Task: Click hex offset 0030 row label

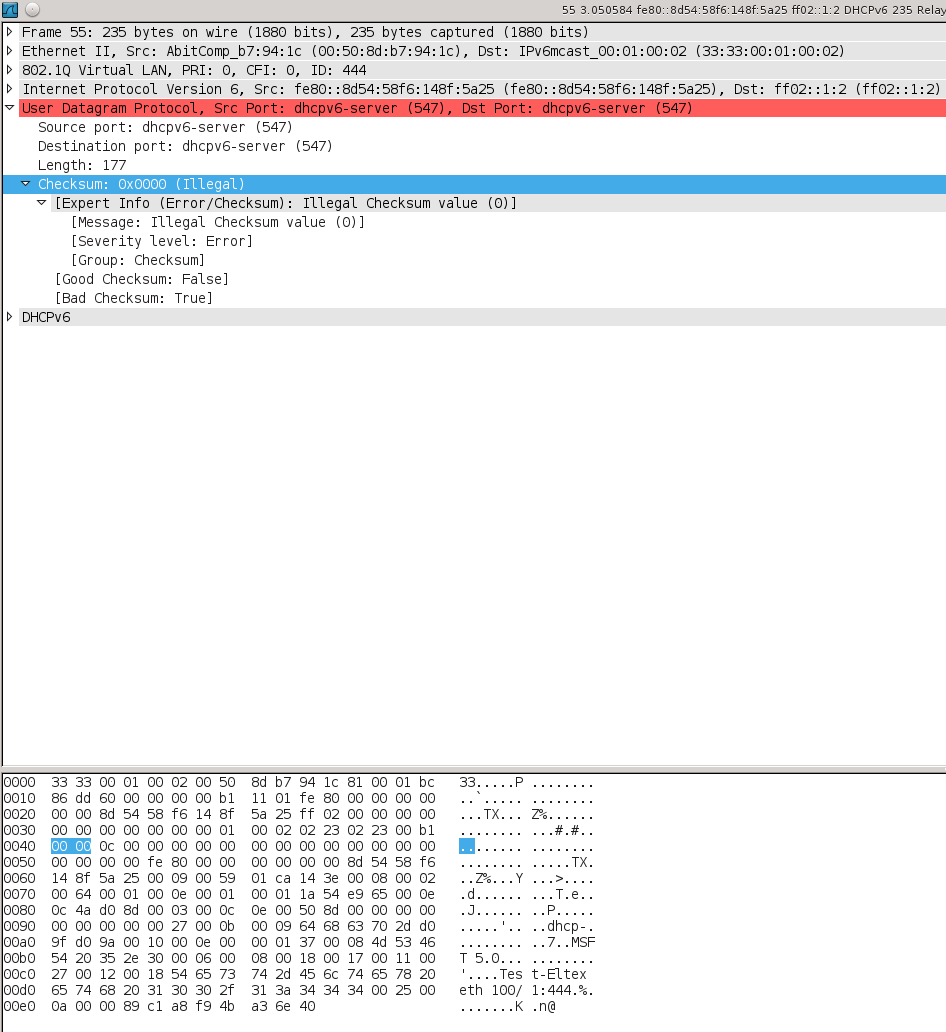Action: coord(20,831)
